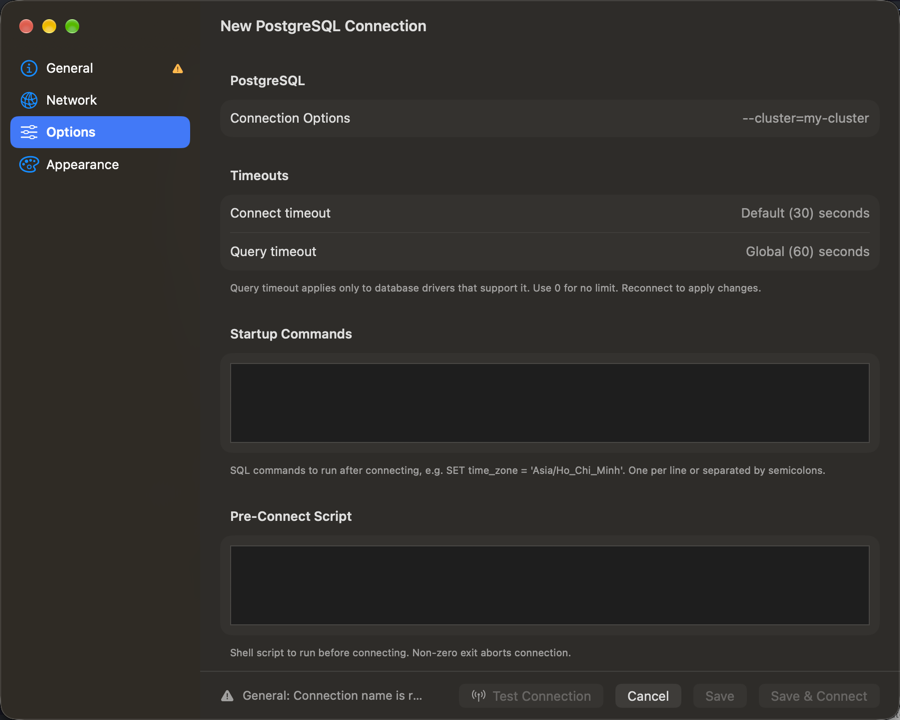This screenshot has width=900, height=720.
Task: Click the hint text 'SQL commands to run after connecting'
Action: [527, 470]
